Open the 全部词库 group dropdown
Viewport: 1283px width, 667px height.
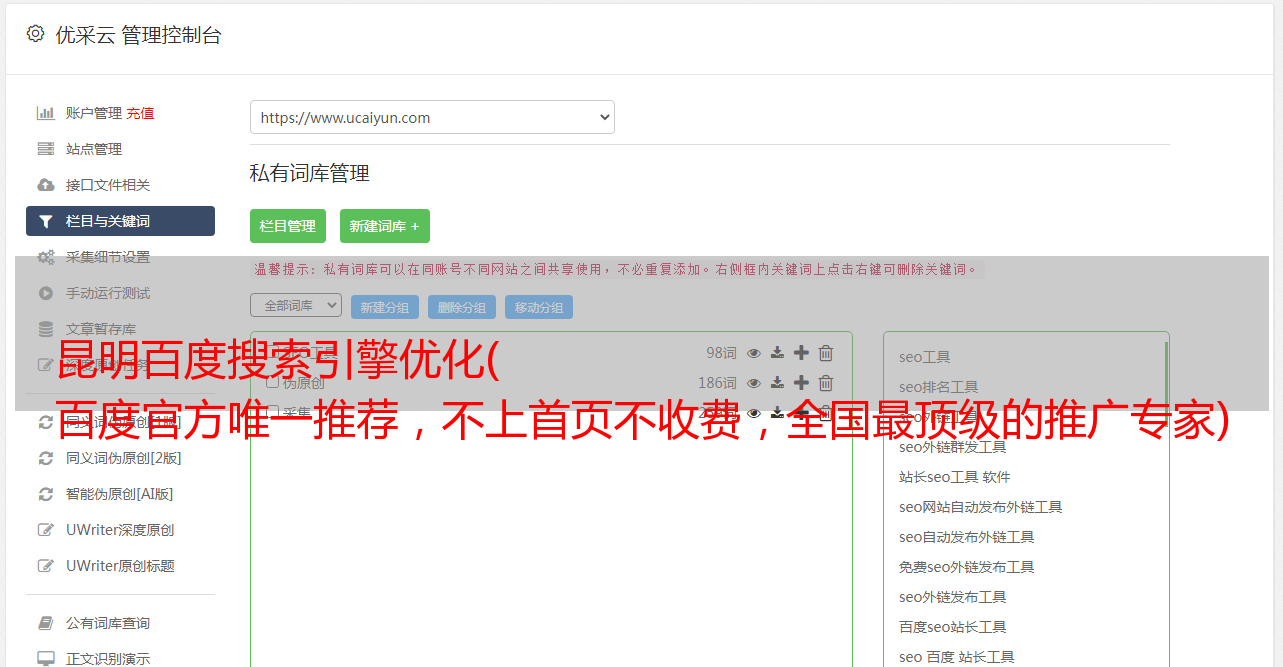point(296,305)
